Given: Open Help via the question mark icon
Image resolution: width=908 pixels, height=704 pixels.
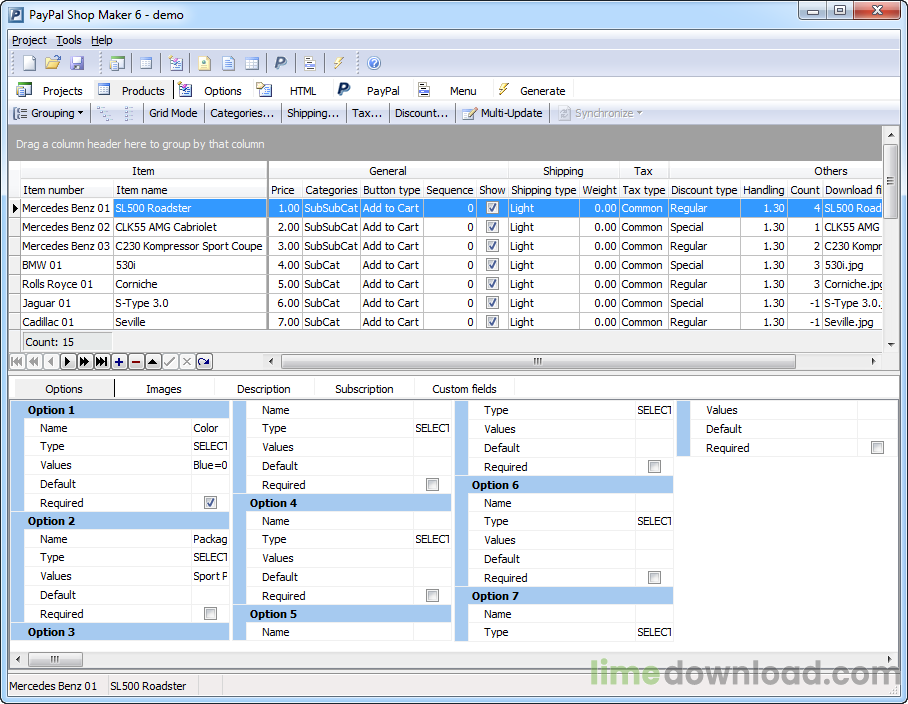Looking at the screenshot, I should tap(374, 63).
